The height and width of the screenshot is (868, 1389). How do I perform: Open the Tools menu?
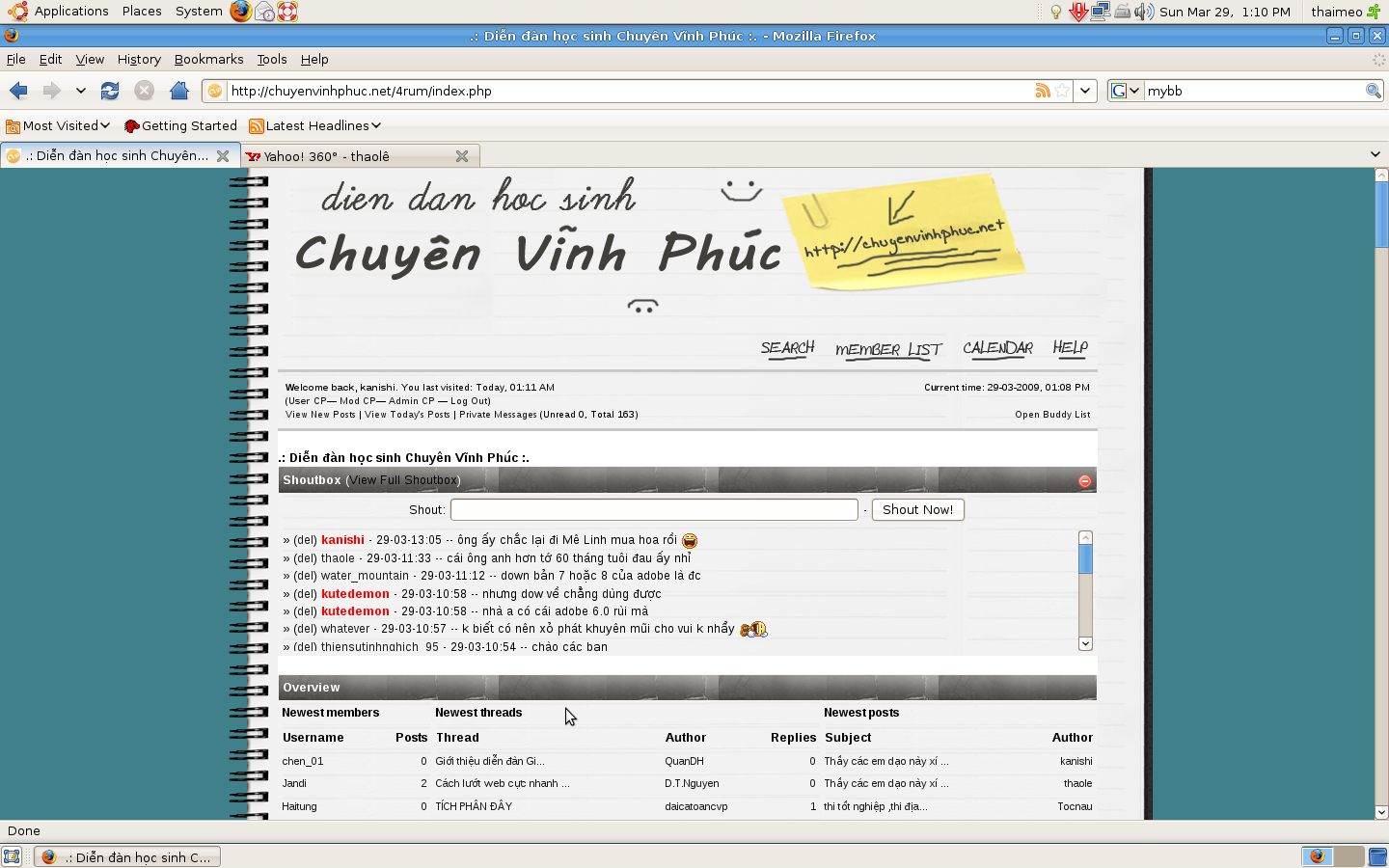272,59
